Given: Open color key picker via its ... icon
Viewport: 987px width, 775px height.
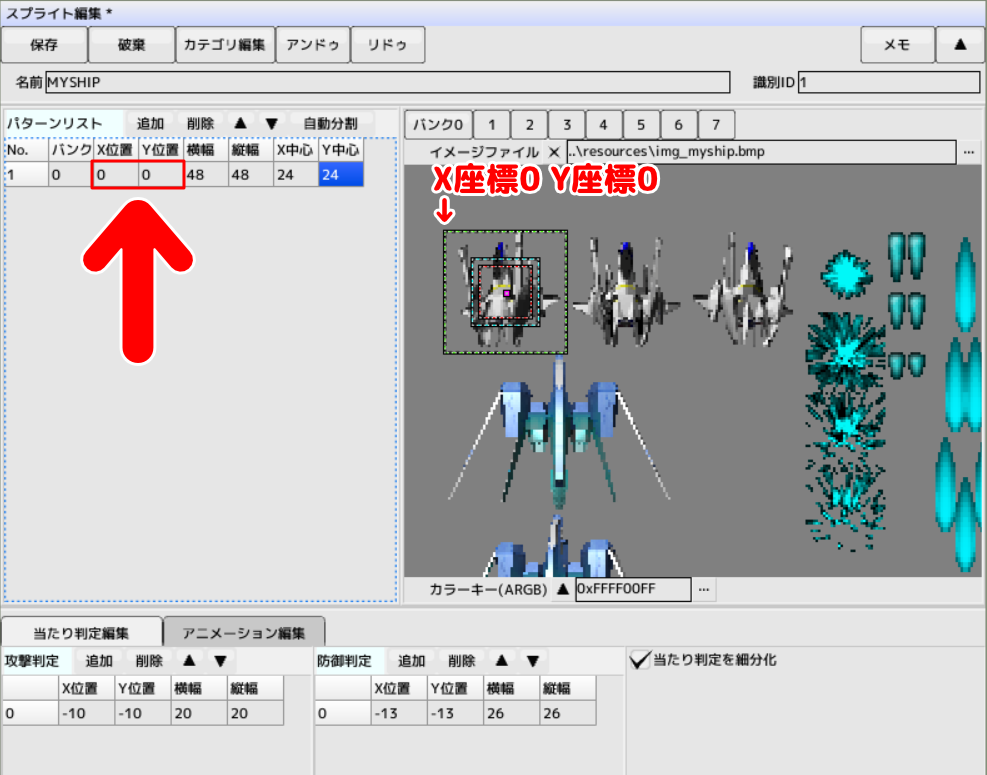Looking at the screenshot, I should [703, 589].
